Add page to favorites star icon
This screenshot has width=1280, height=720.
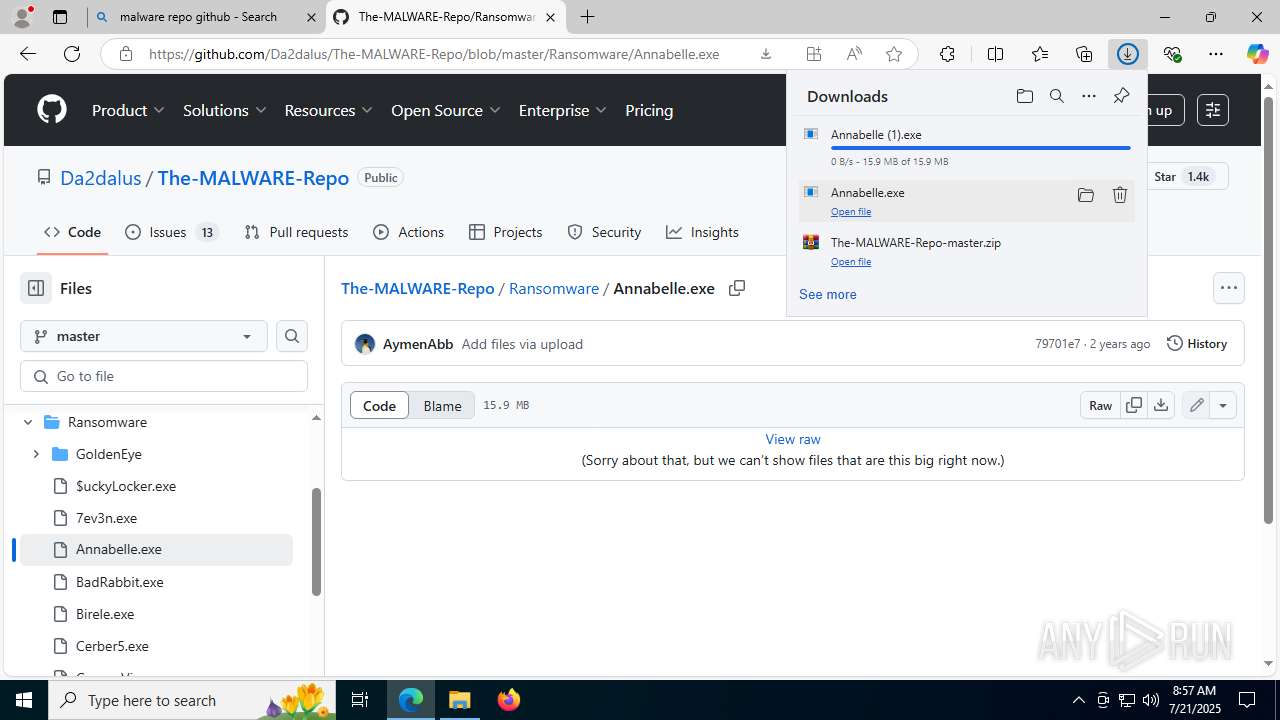[x=894, y=54]
